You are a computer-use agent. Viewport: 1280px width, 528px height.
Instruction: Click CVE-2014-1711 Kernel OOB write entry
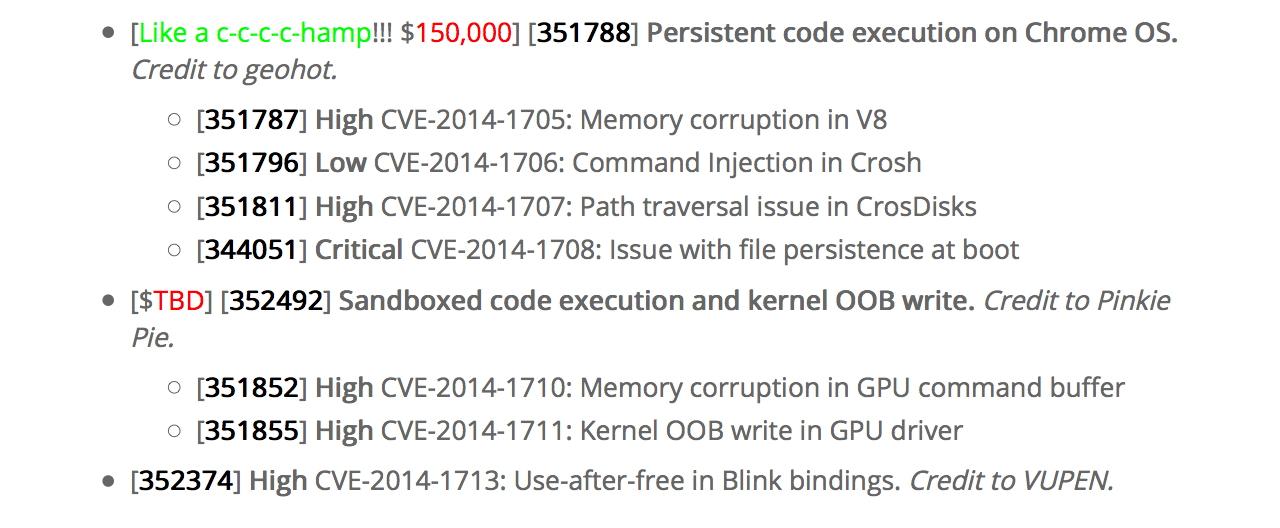pos(672,431)
